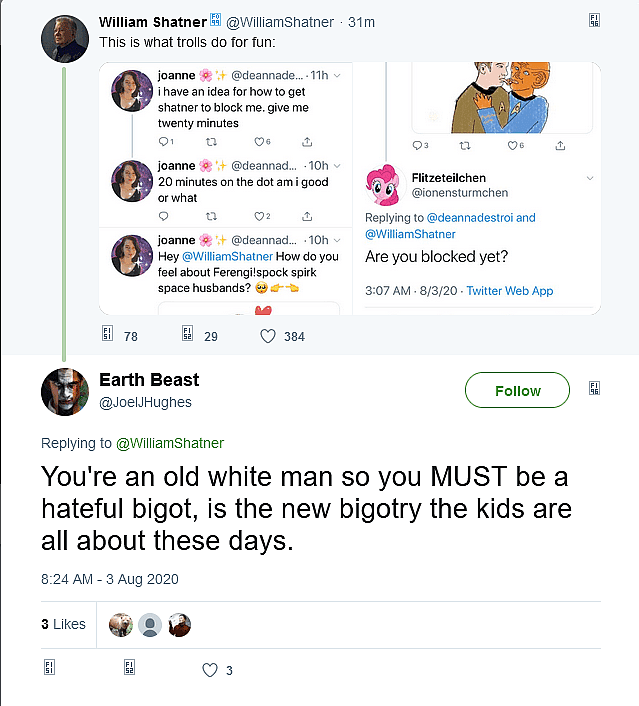Open first liker's avatar beside 3 Likes
Screen dimensions: 639x706
[x=120, y=625]
